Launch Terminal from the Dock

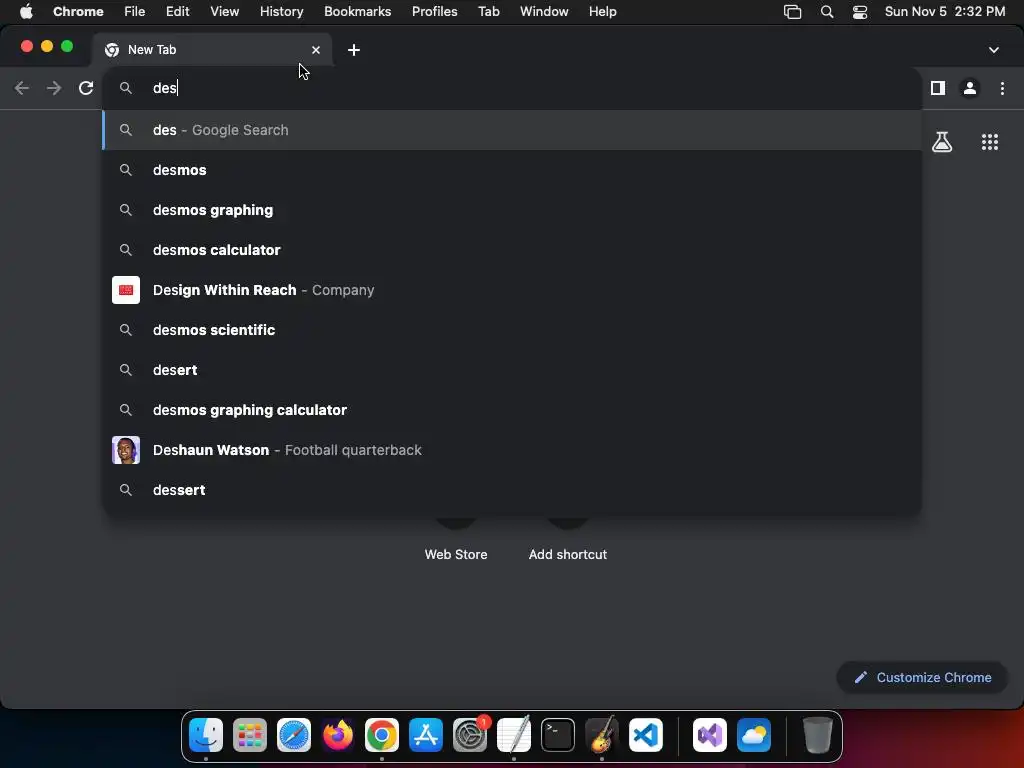pos(558,735)
